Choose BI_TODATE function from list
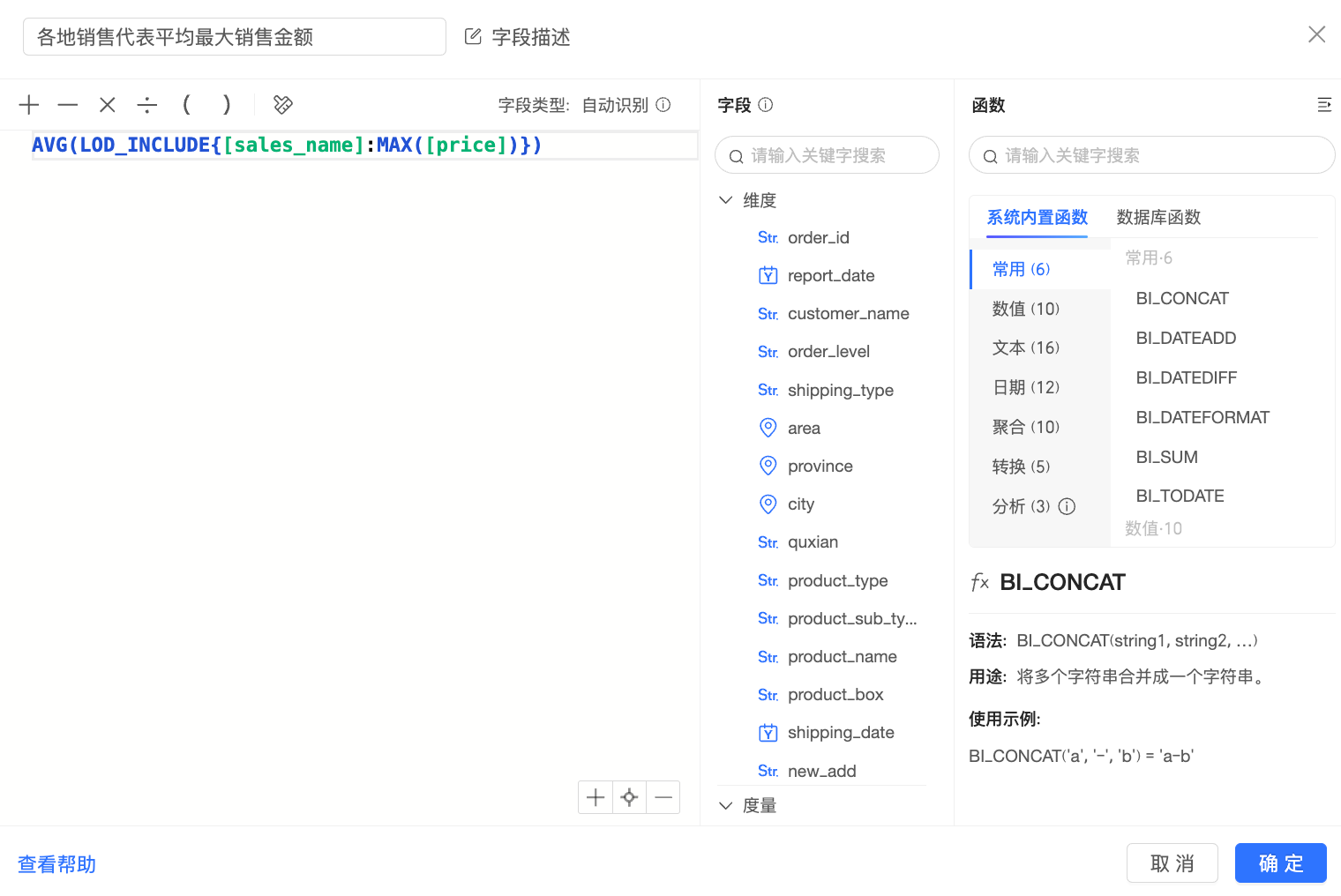Viewport: 1341px width, 896px height. click(x=1180, y=496)
